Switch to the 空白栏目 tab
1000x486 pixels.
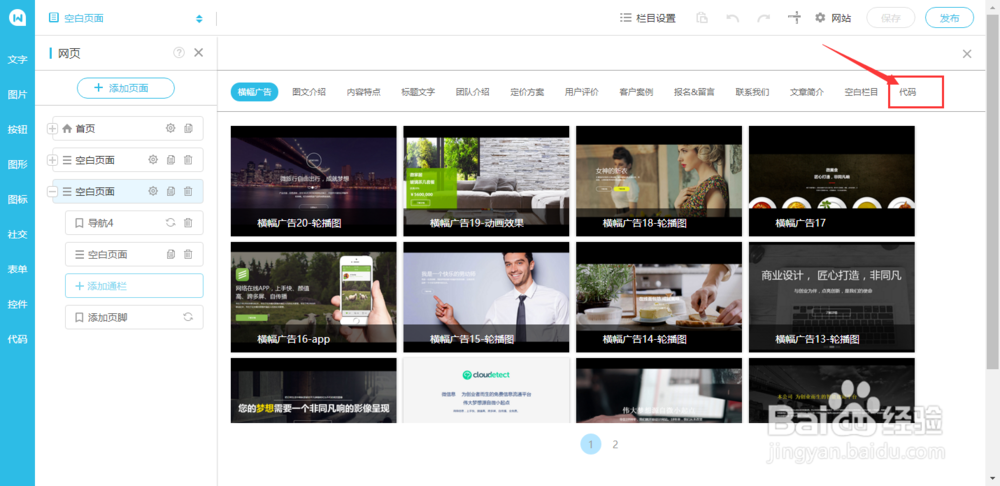click(x=862, y=92)
